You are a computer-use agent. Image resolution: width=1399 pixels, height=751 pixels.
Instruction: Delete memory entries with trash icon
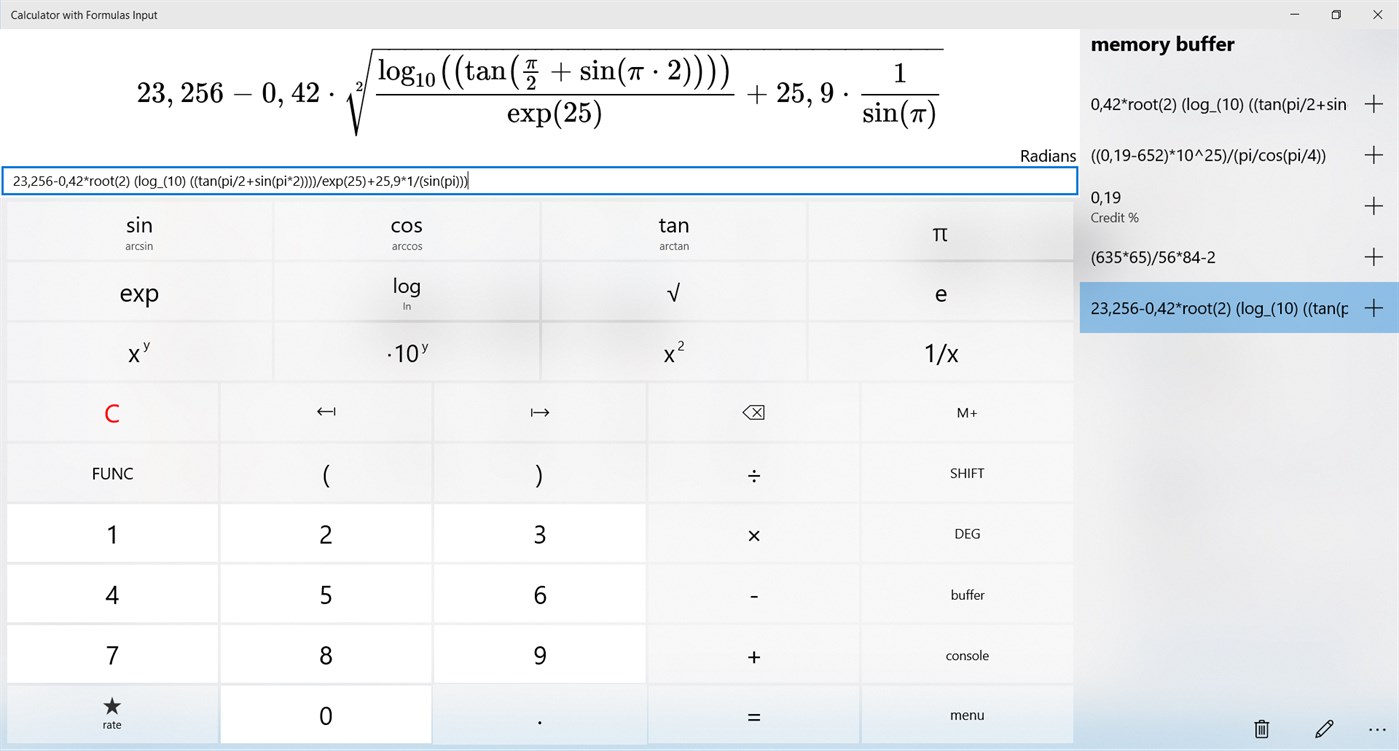point(1262,729)
